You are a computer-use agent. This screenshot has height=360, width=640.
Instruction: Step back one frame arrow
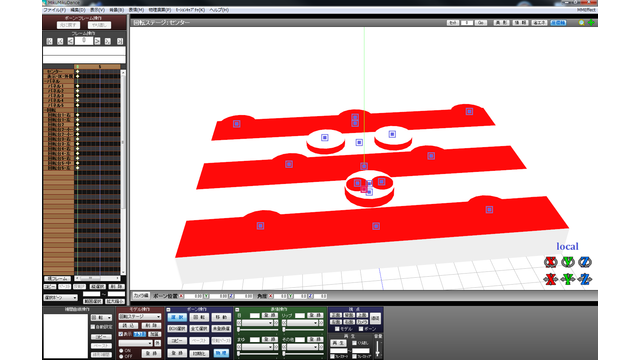[x=71, y=41]
